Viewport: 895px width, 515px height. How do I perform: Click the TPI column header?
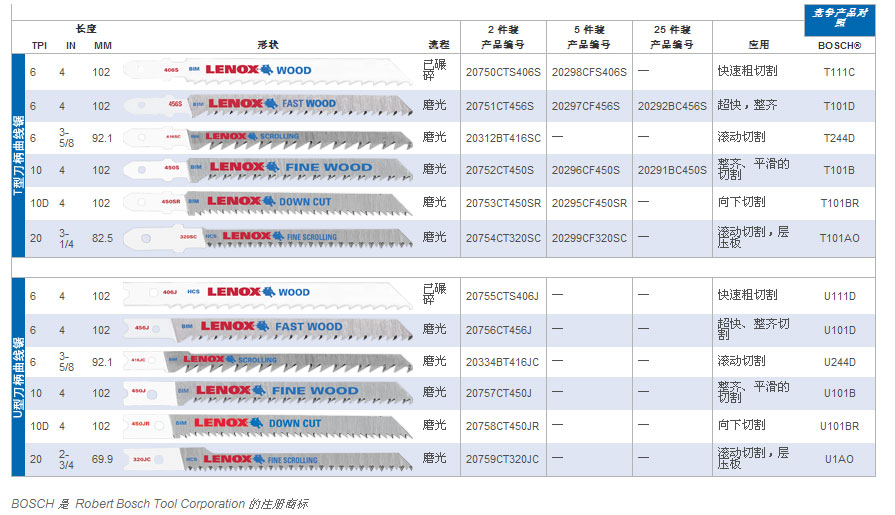tap(39, 46)
